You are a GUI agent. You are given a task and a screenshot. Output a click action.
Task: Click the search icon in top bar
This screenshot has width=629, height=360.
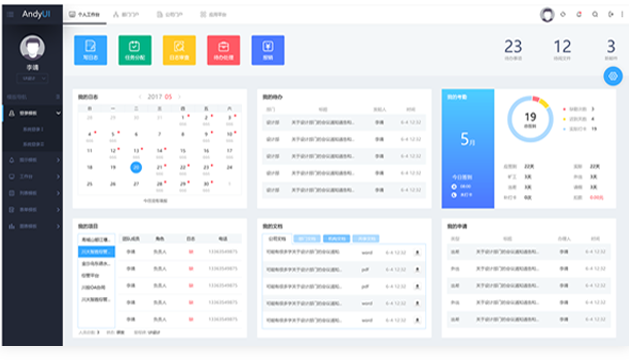tap(595, 14)
